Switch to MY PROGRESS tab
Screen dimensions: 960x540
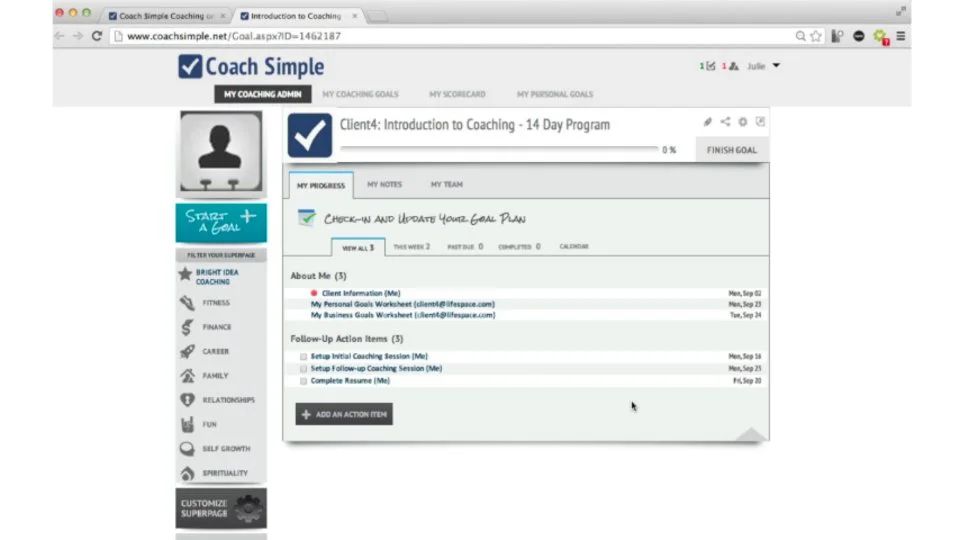321,185
